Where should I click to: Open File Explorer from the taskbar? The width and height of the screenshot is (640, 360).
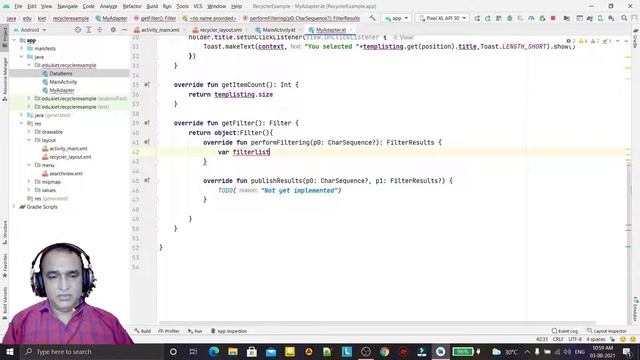point(233,351)
